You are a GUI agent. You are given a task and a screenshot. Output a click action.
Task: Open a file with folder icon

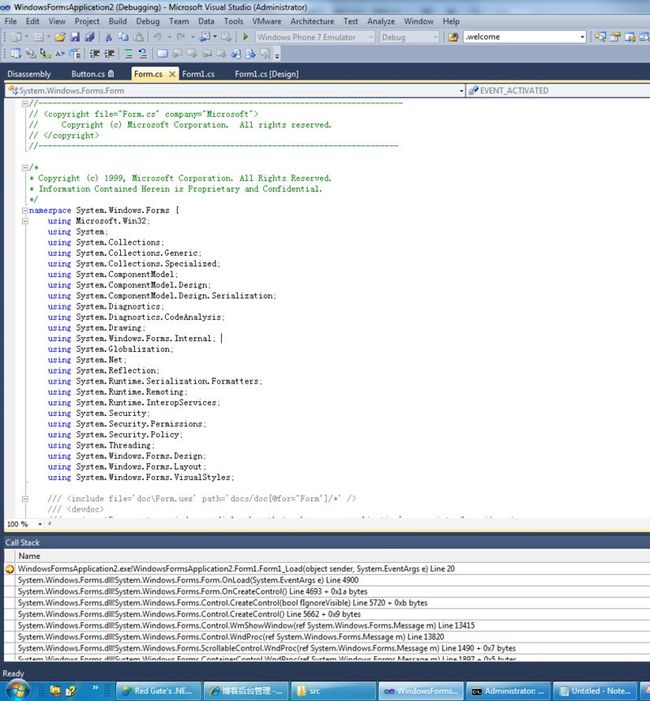coord(60,37)
